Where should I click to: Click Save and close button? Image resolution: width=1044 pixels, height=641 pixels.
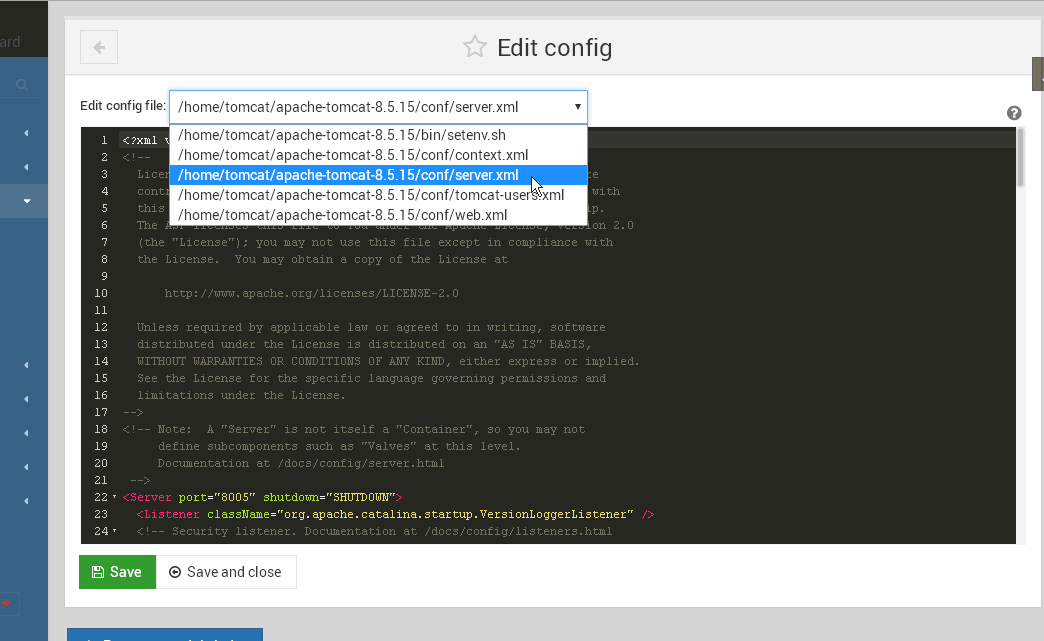pyautogui.click(x=226, y=572)
